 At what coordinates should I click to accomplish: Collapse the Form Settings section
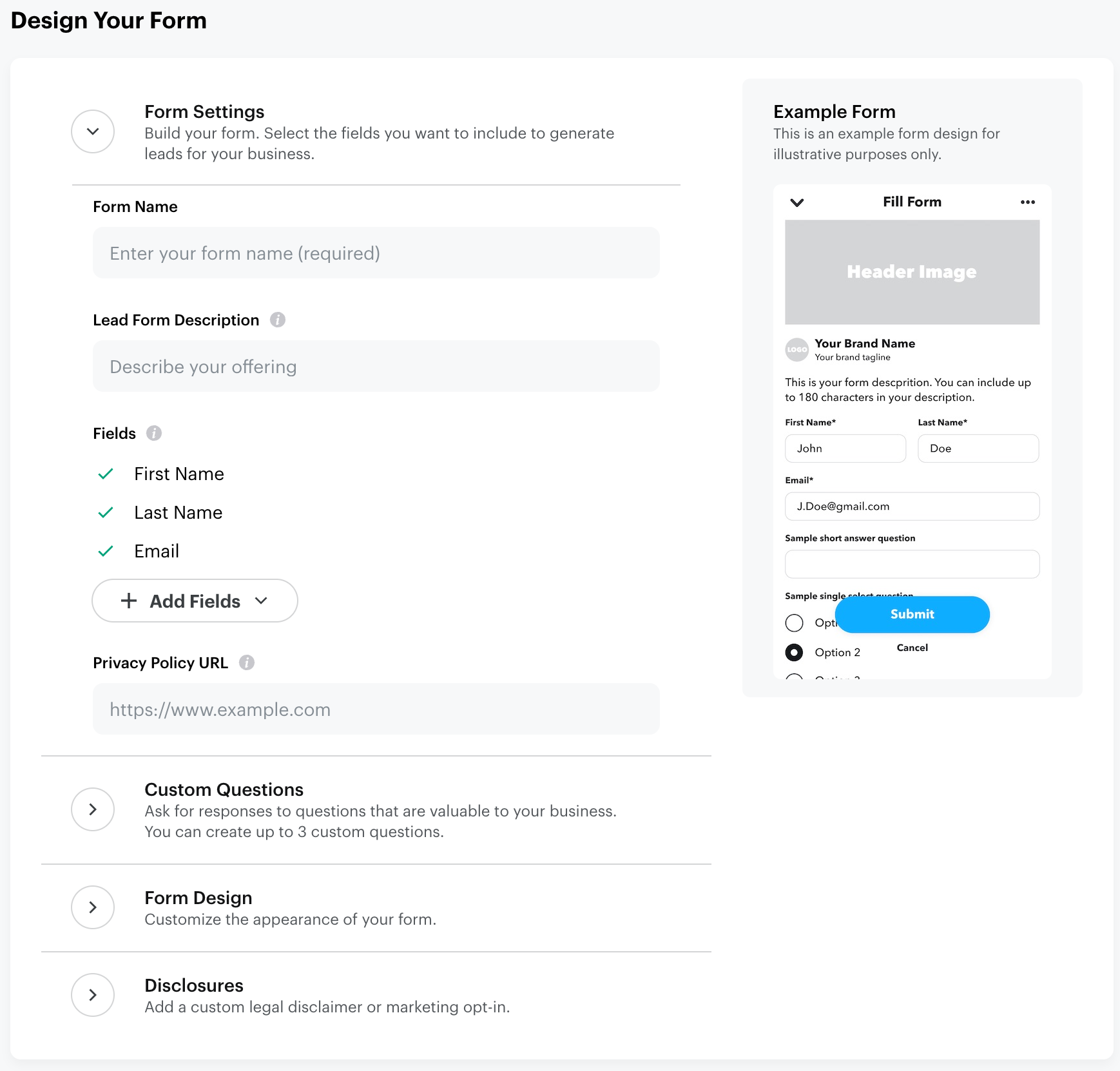pyautogui.click(x=92, y=131)
